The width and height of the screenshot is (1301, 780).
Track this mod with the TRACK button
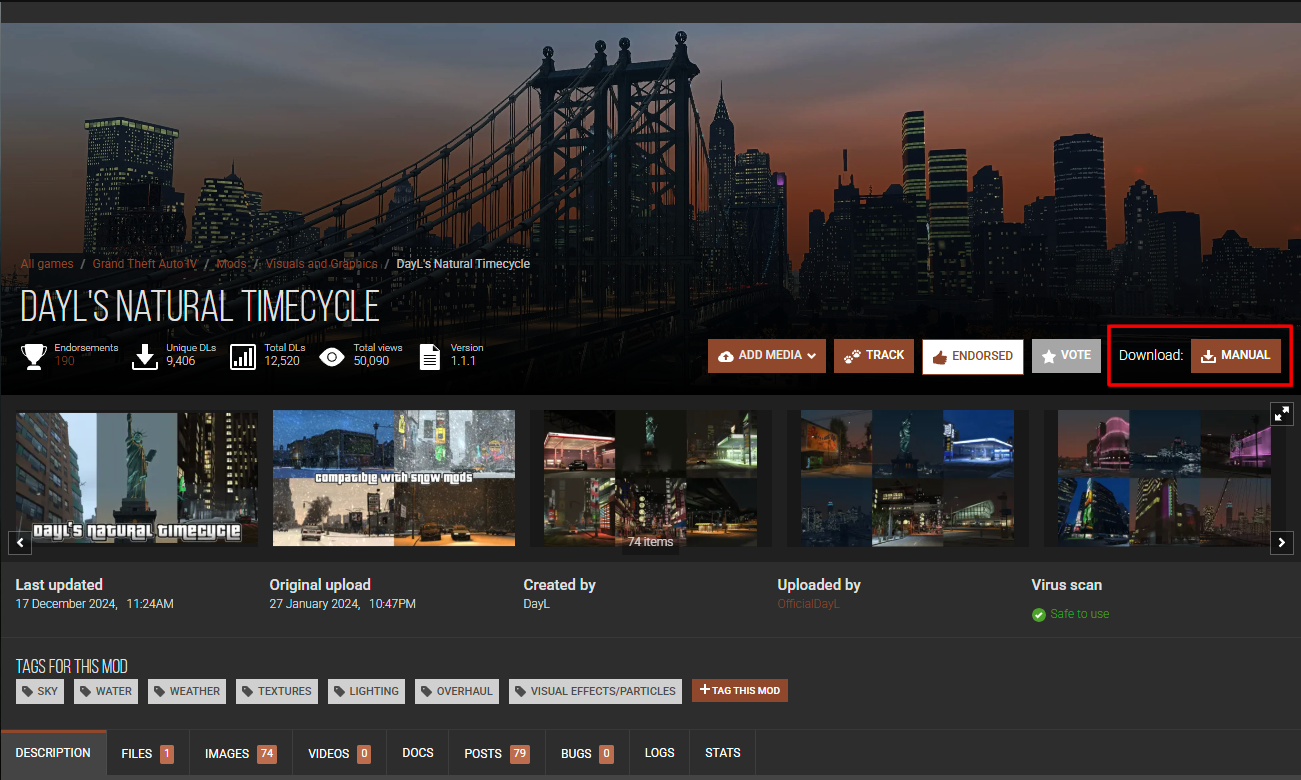[x=874, y=356]
